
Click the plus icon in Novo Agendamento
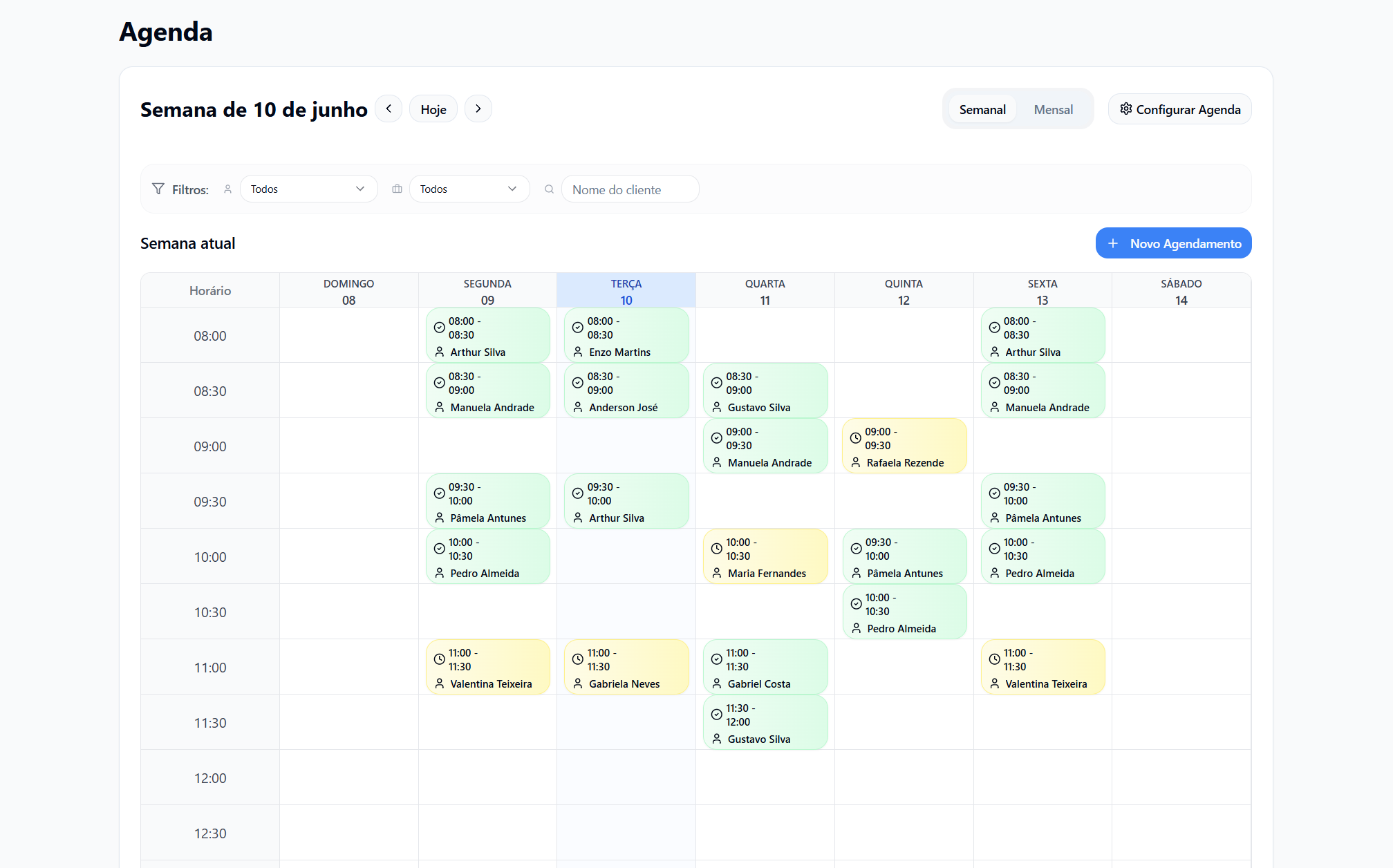(1113, 243)
